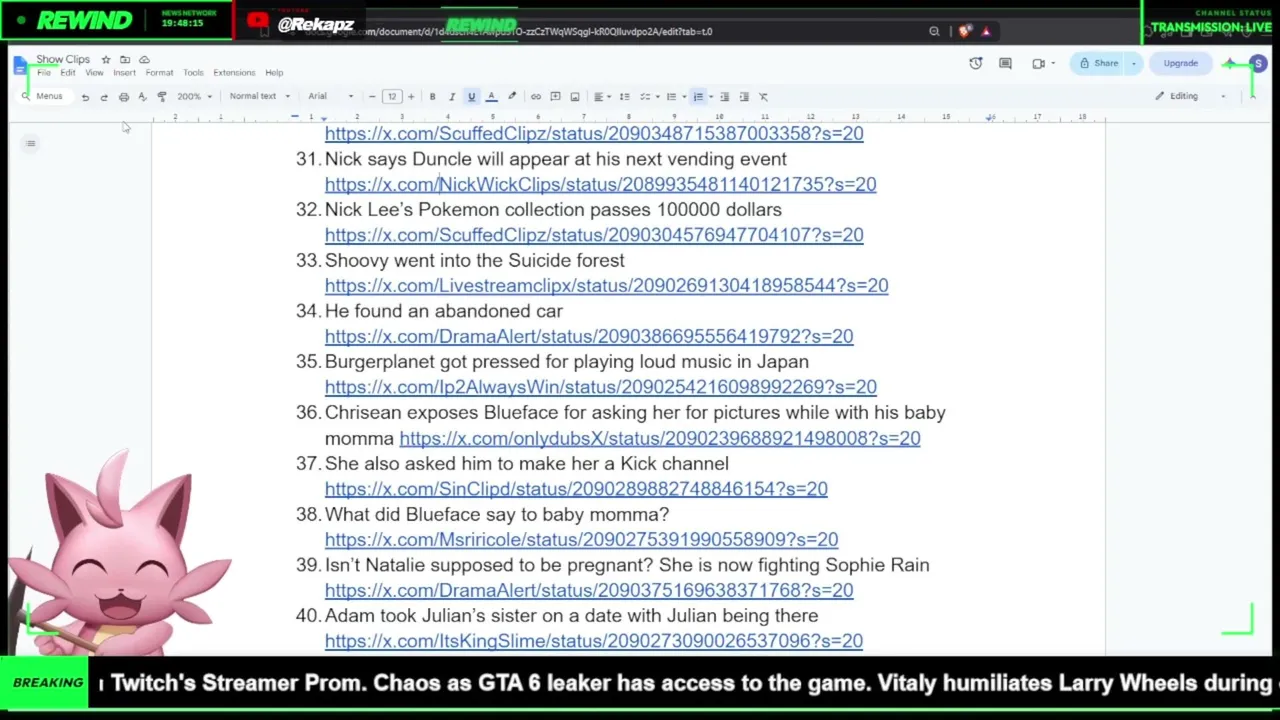Click the clear formatting icon
The height and width of the screenshot is (720, 1280).
click(763, 97)
